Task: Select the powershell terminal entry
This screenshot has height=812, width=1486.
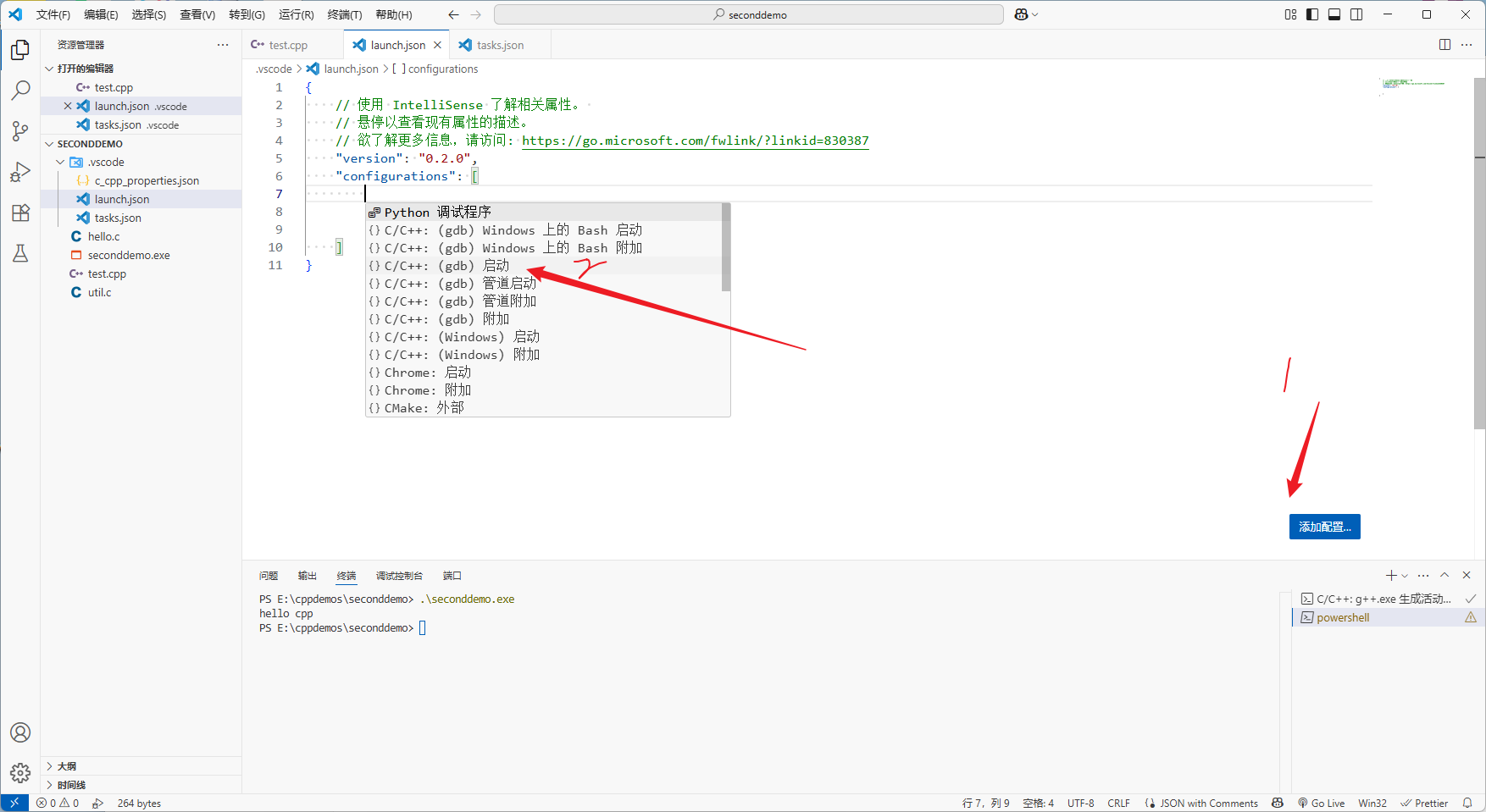Action: 1387,618
